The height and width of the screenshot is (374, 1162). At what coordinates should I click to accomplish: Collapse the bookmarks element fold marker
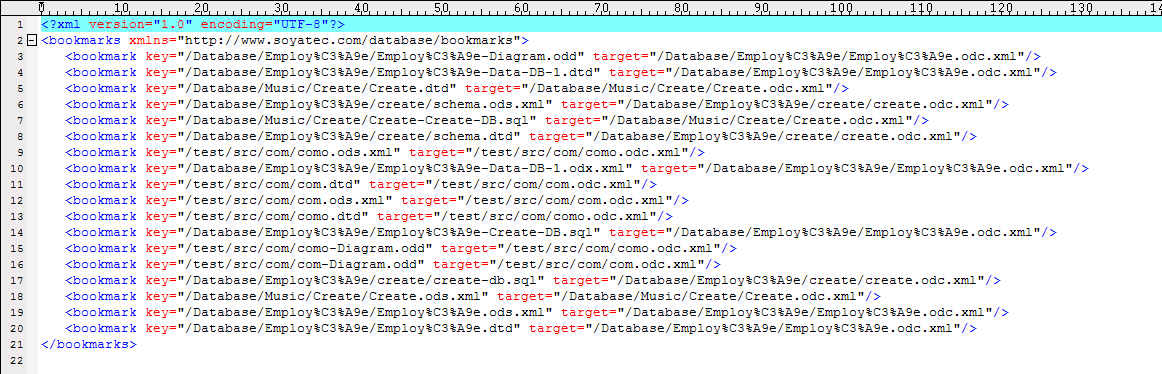click(30, 40)
